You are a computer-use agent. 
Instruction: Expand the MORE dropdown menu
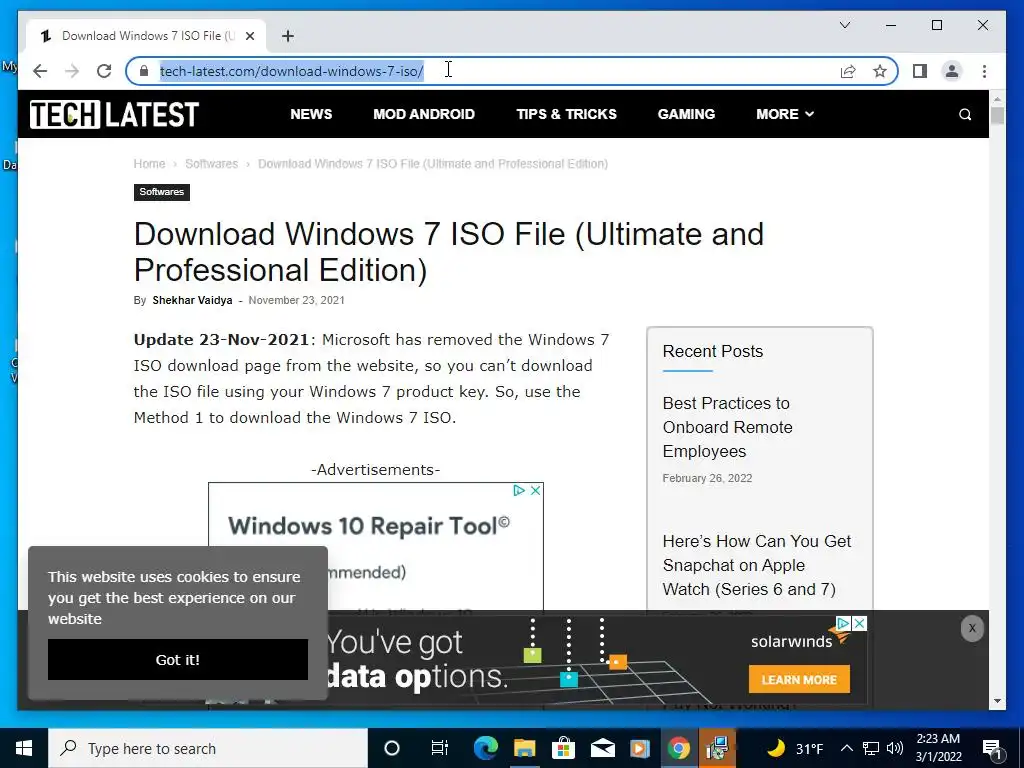pyautogui.click(x=785, y=114)
